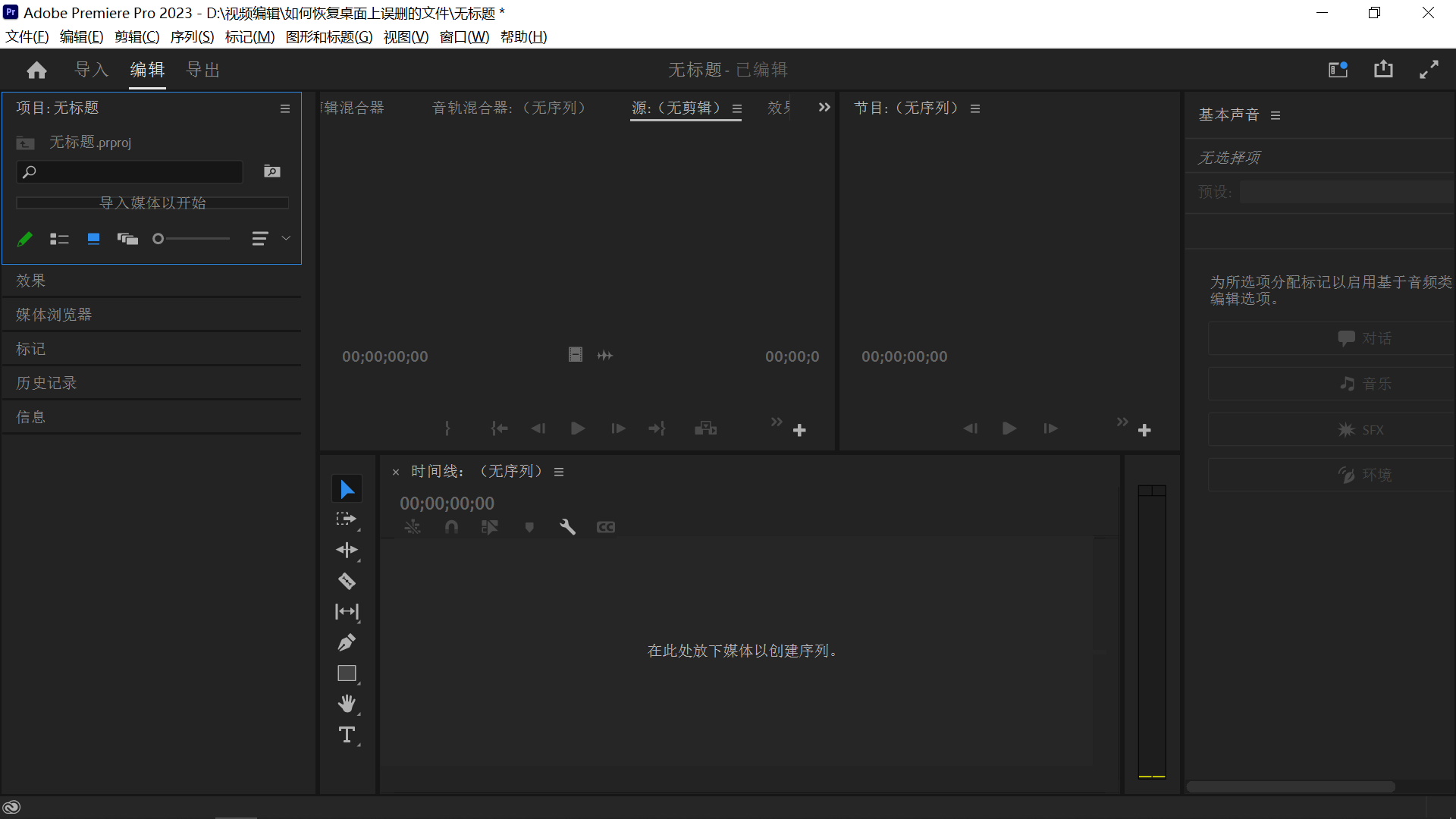Select the Razor tool
The height and width of the screenshot is (819, 1456).
click(x=347, y=582)
